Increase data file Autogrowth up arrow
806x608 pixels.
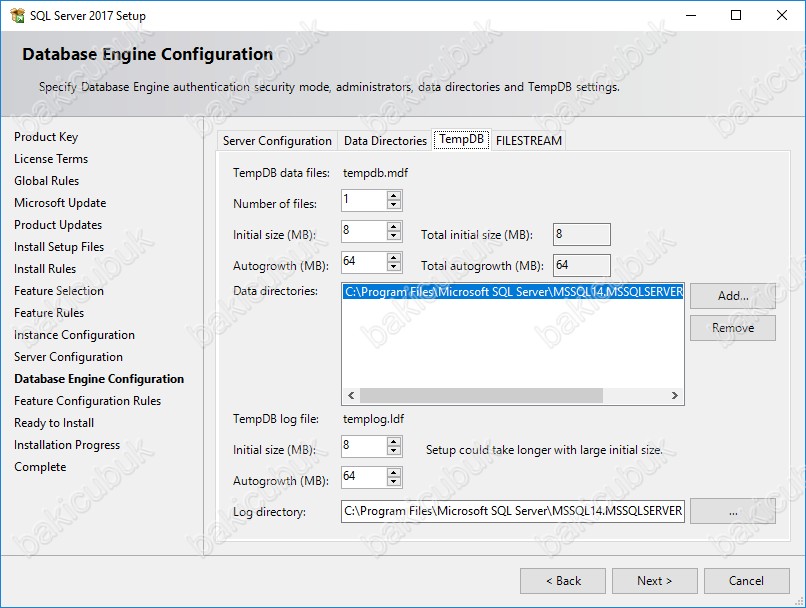[x=394, y=257]
